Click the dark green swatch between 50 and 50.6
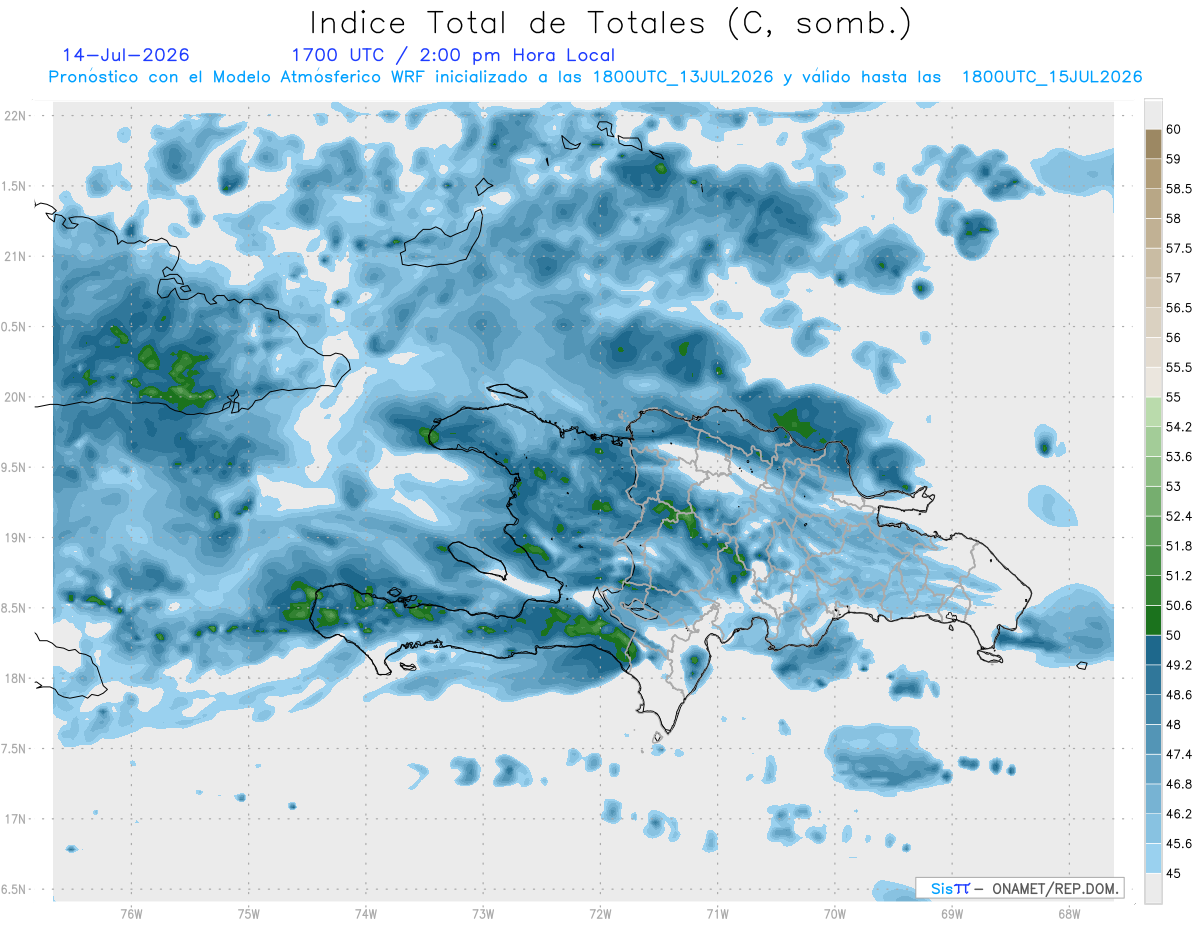Screen dimensions: 1200x927 pos(1153,620)
